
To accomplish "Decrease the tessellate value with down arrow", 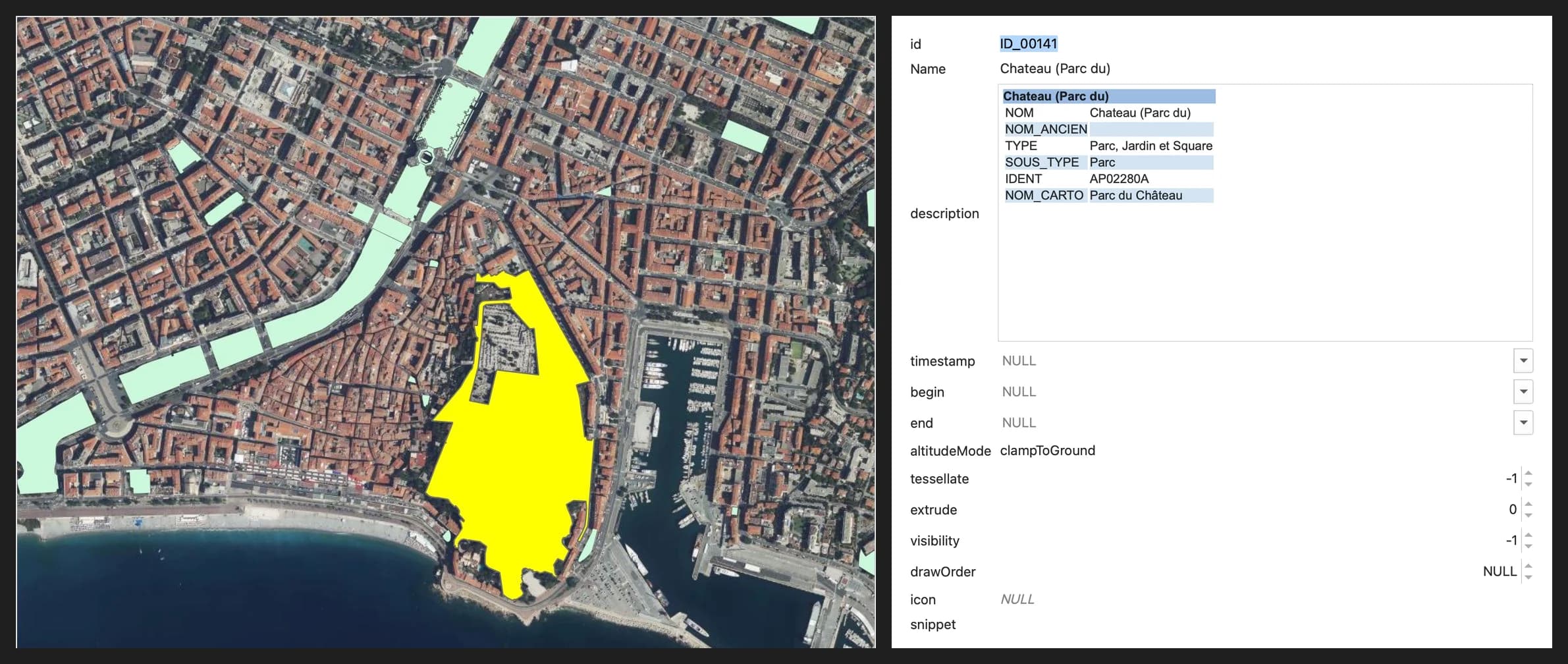I will 1528,485.
